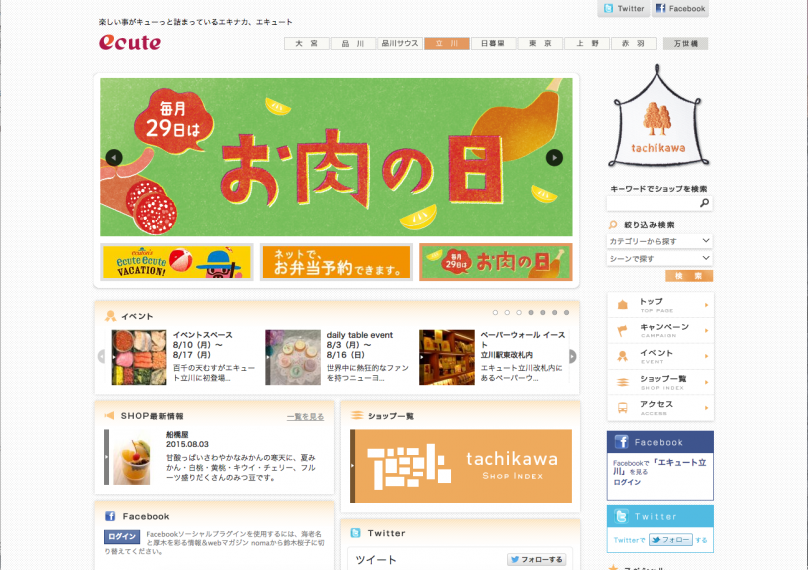Open the ecute VACATION banner thumbnail
Screen dimensions: 808x570
177,262
